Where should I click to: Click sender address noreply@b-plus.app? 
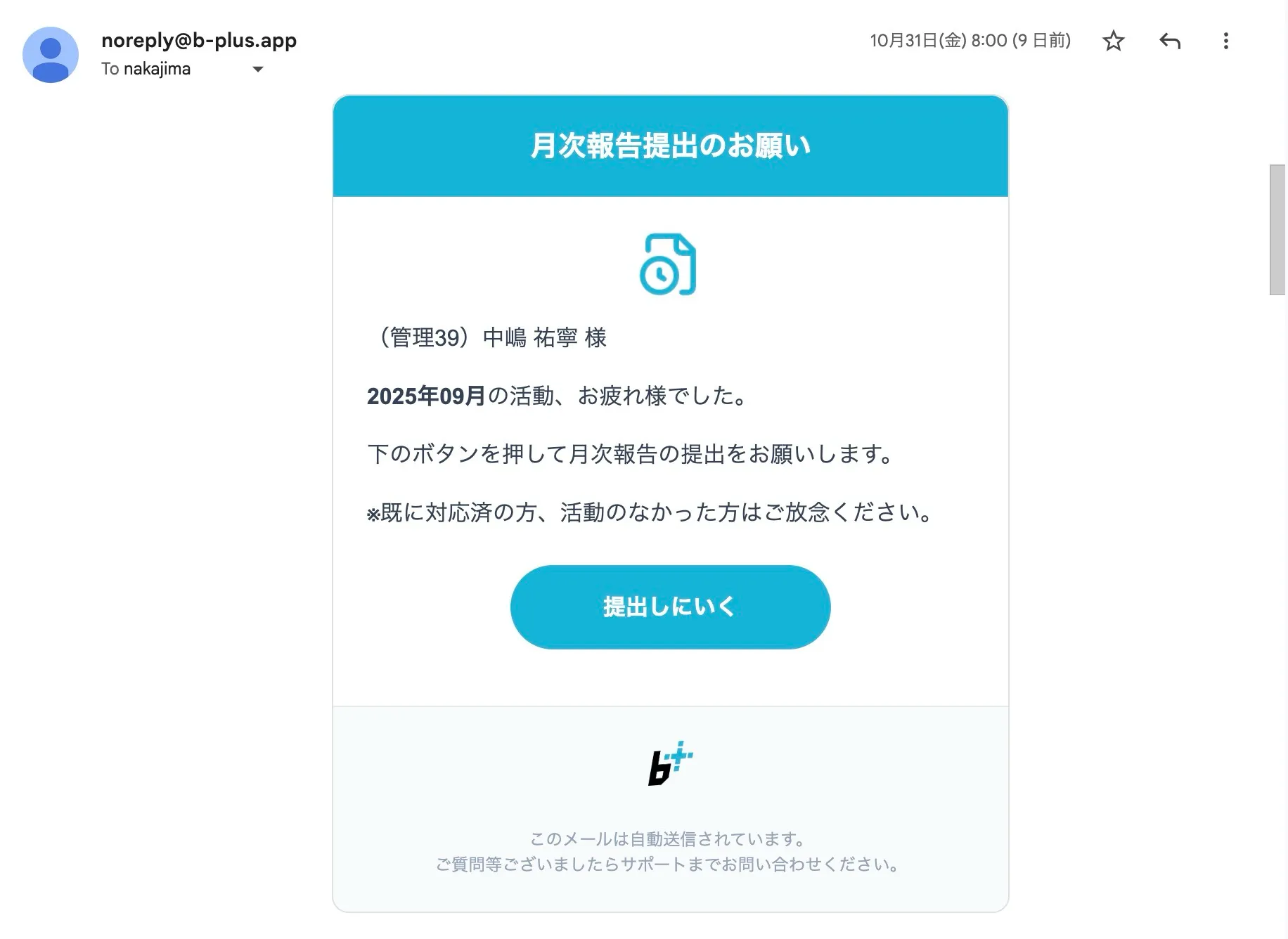click(x=199, y=41)
